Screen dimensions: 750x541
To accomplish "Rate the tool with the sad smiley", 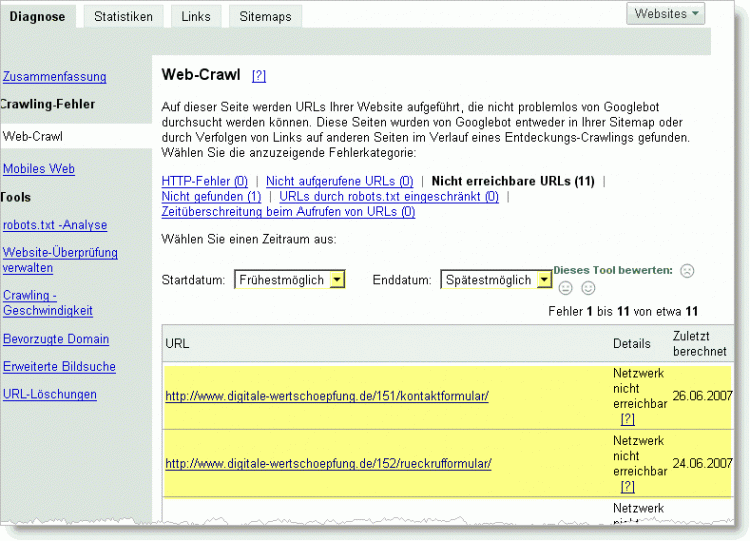I will click(687, 271).
